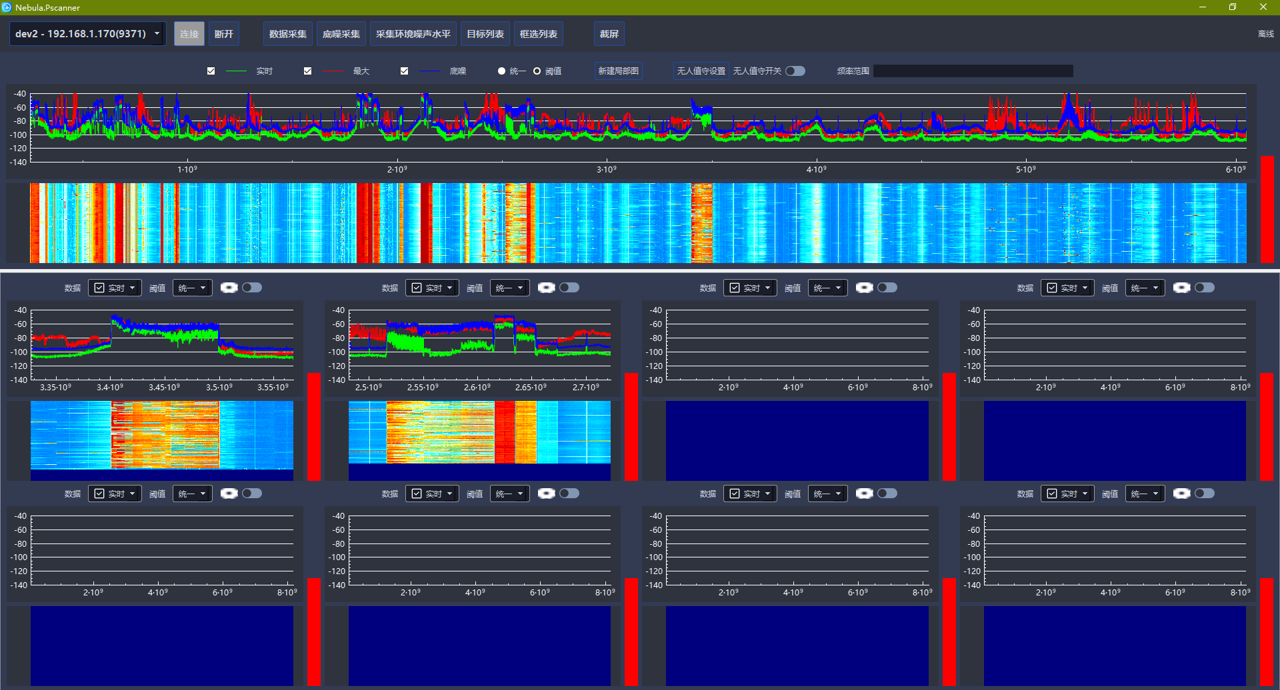Click the red vertical bar beside the main waterfall
The width and height of the screenshot is (1280, 690).
pyautogui.click(x=1266, y=208)
